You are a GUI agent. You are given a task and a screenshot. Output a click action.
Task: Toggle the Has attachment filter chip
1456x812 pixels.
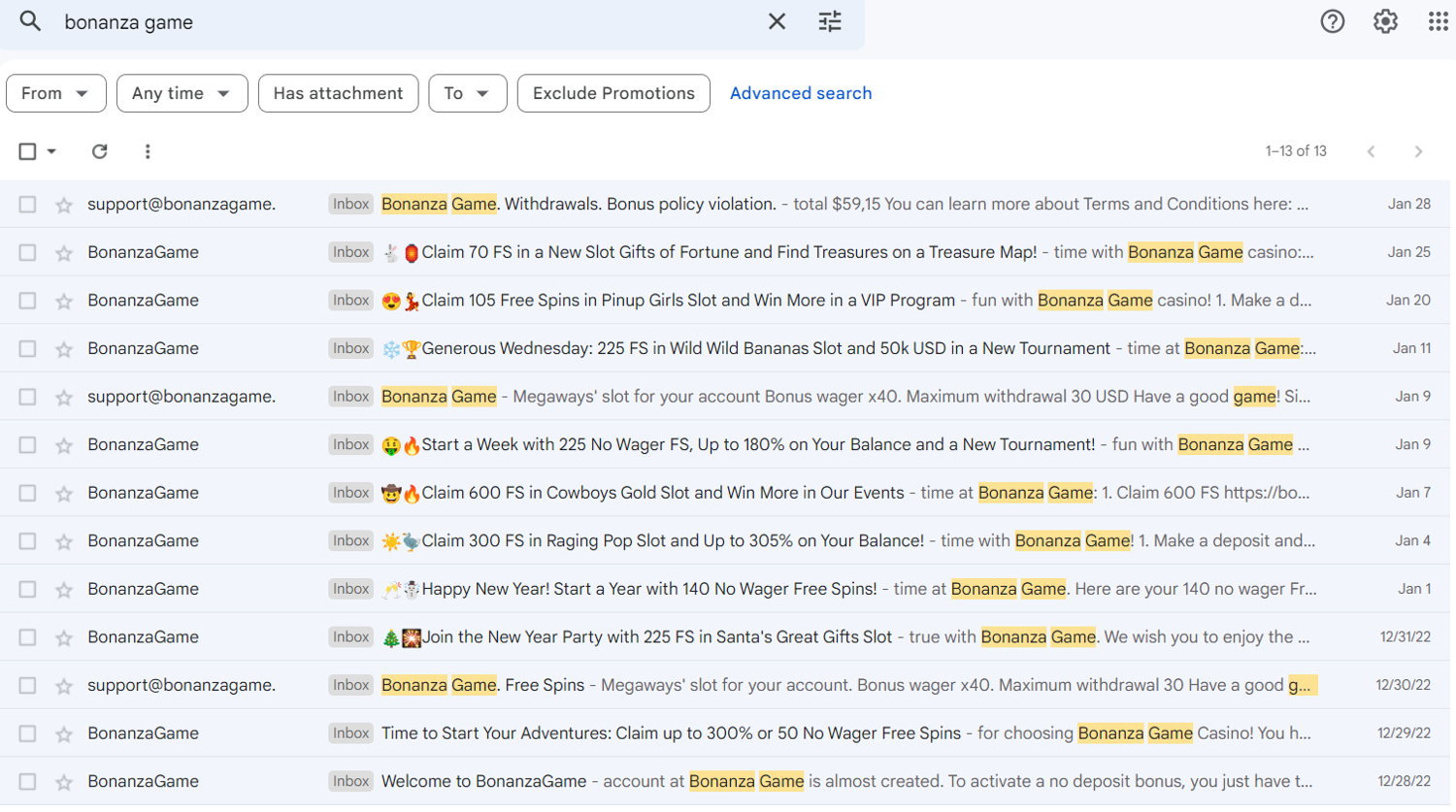(338, 93)
